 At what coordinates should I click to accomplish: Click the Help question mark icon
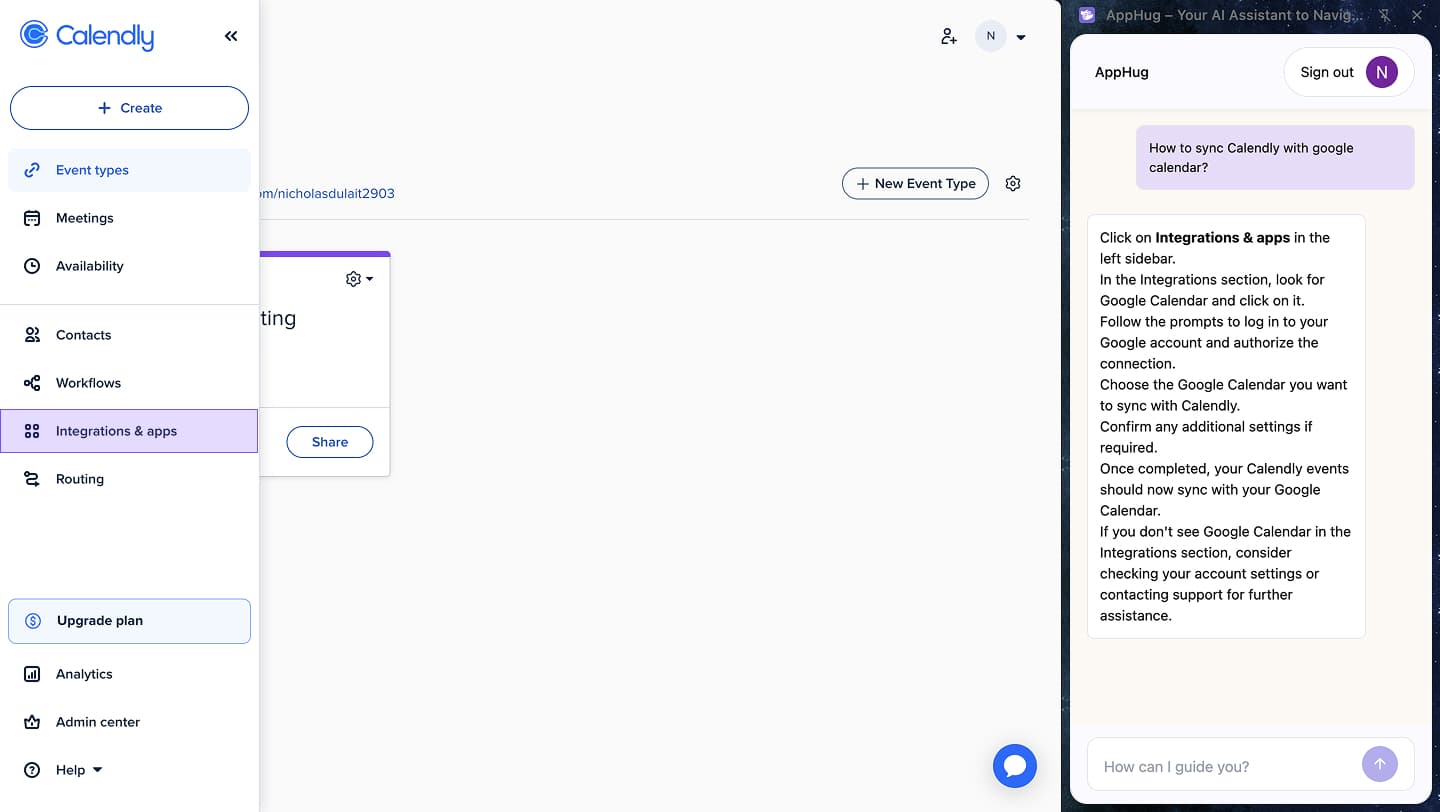pyautogui.click(x=32, y=770)
